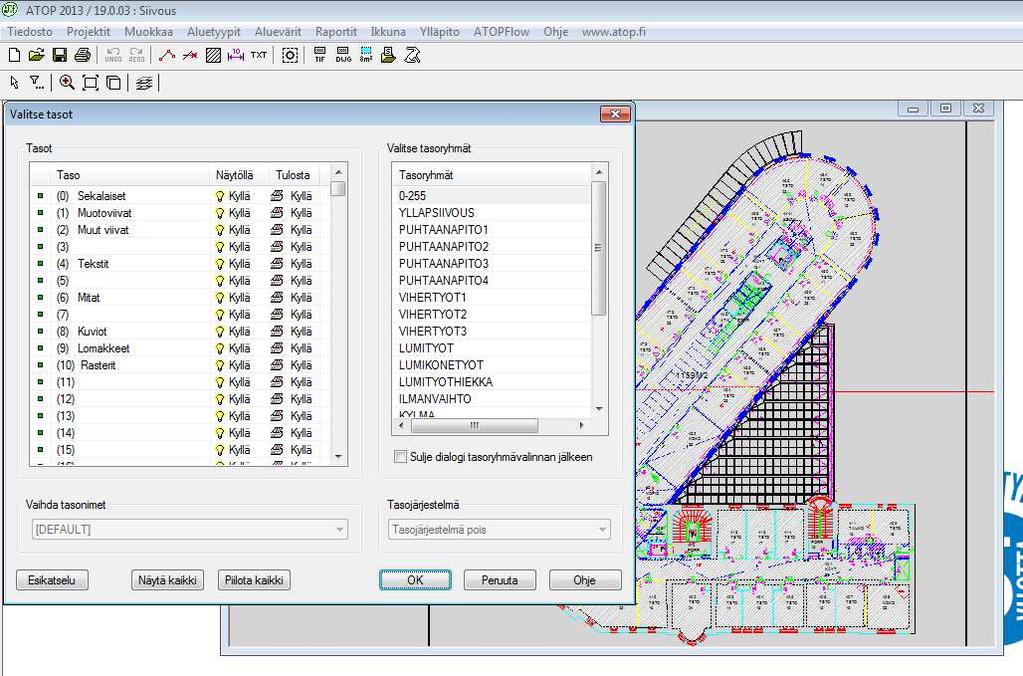Screen dimensions: 1023x676
Task: Click the Tasoryhmät horizontal scrollbar thumb
Action: coord(474,425)
